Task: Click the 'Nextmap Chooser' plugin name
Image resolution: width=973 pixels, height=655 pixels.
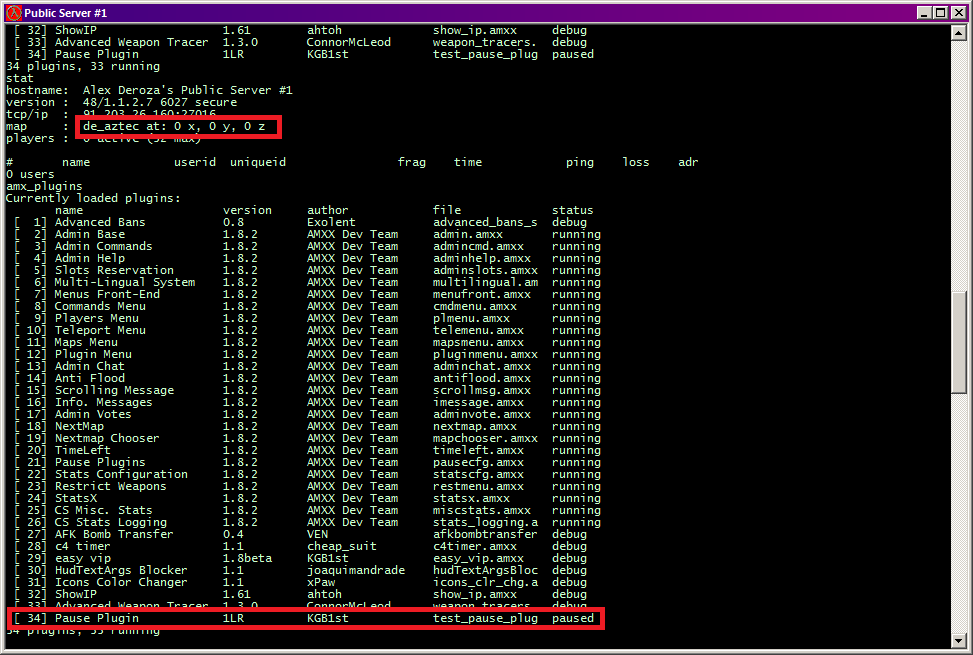Action: coord(107,439)
